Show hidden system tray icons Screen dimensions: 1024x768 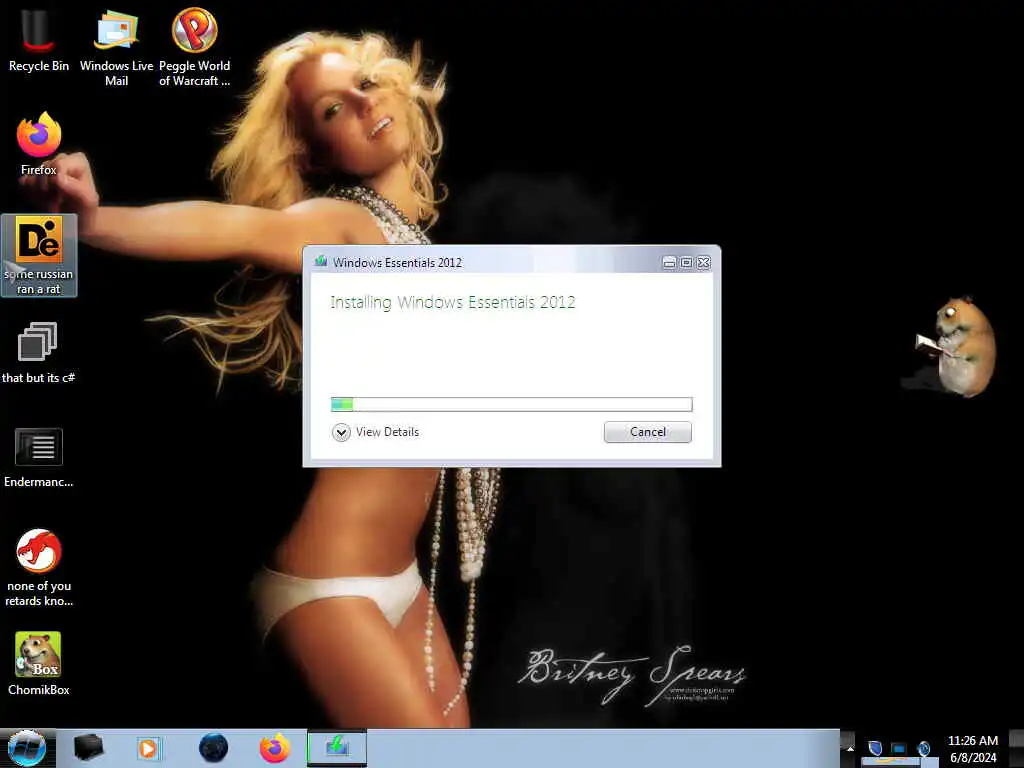(849, 748)
